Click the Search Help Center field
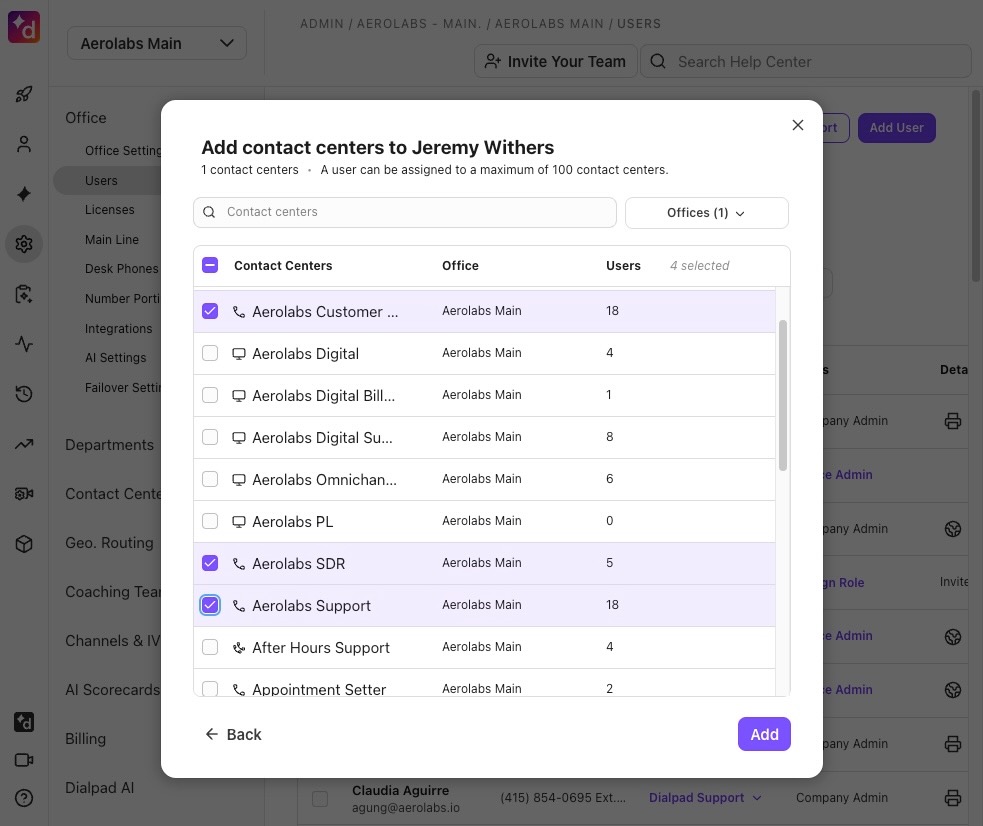 [806, 61]
